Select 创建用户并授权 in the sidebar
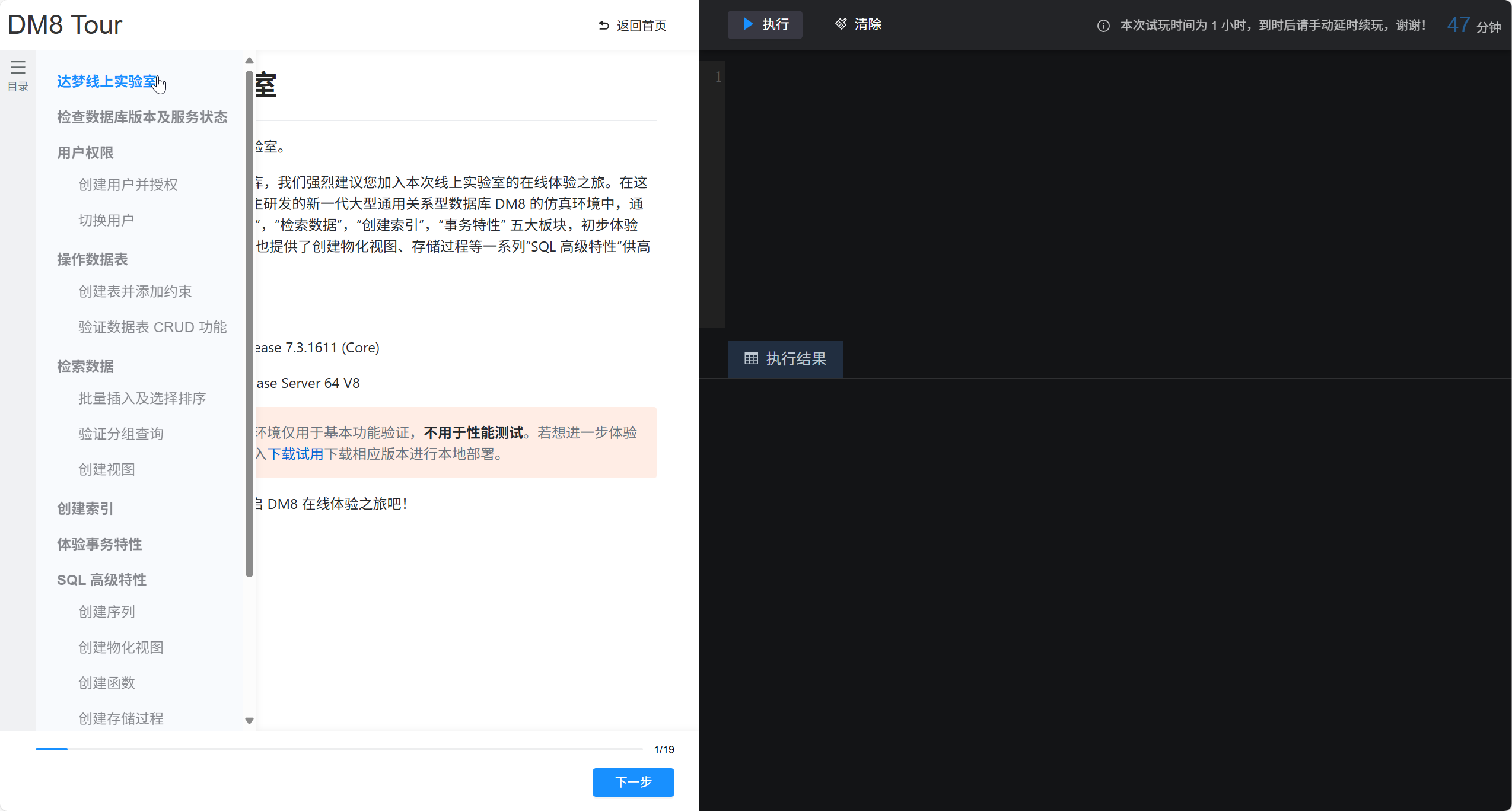The image size is (1512, 811). coord(128,185)
